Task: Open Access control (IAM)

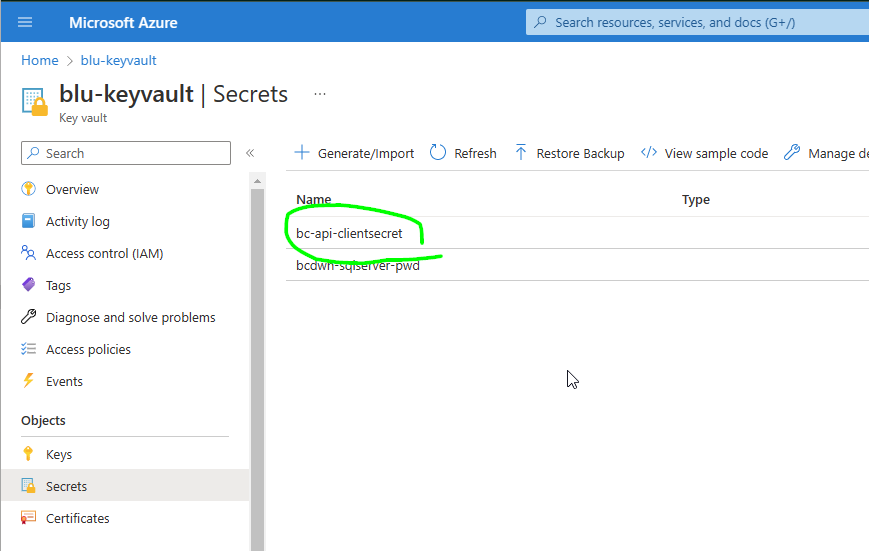Action: point(105,253)
